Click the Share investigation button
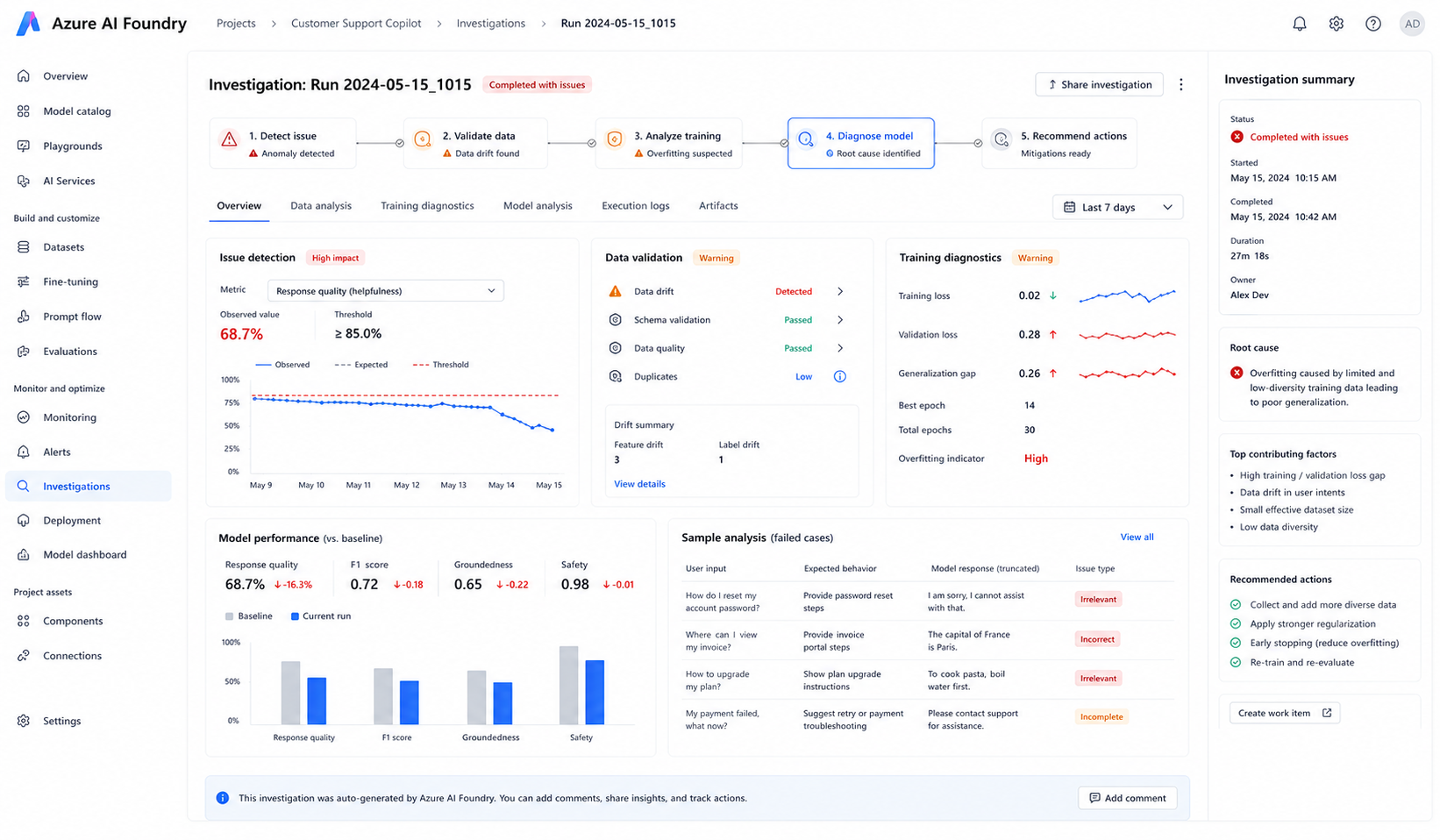This screenshot has height=840, width=1440. [x=1100, y=85]
